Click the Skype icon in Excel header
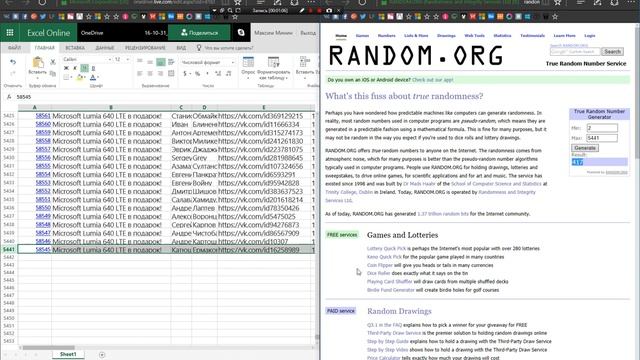The image size is (640, 360). 241,33
